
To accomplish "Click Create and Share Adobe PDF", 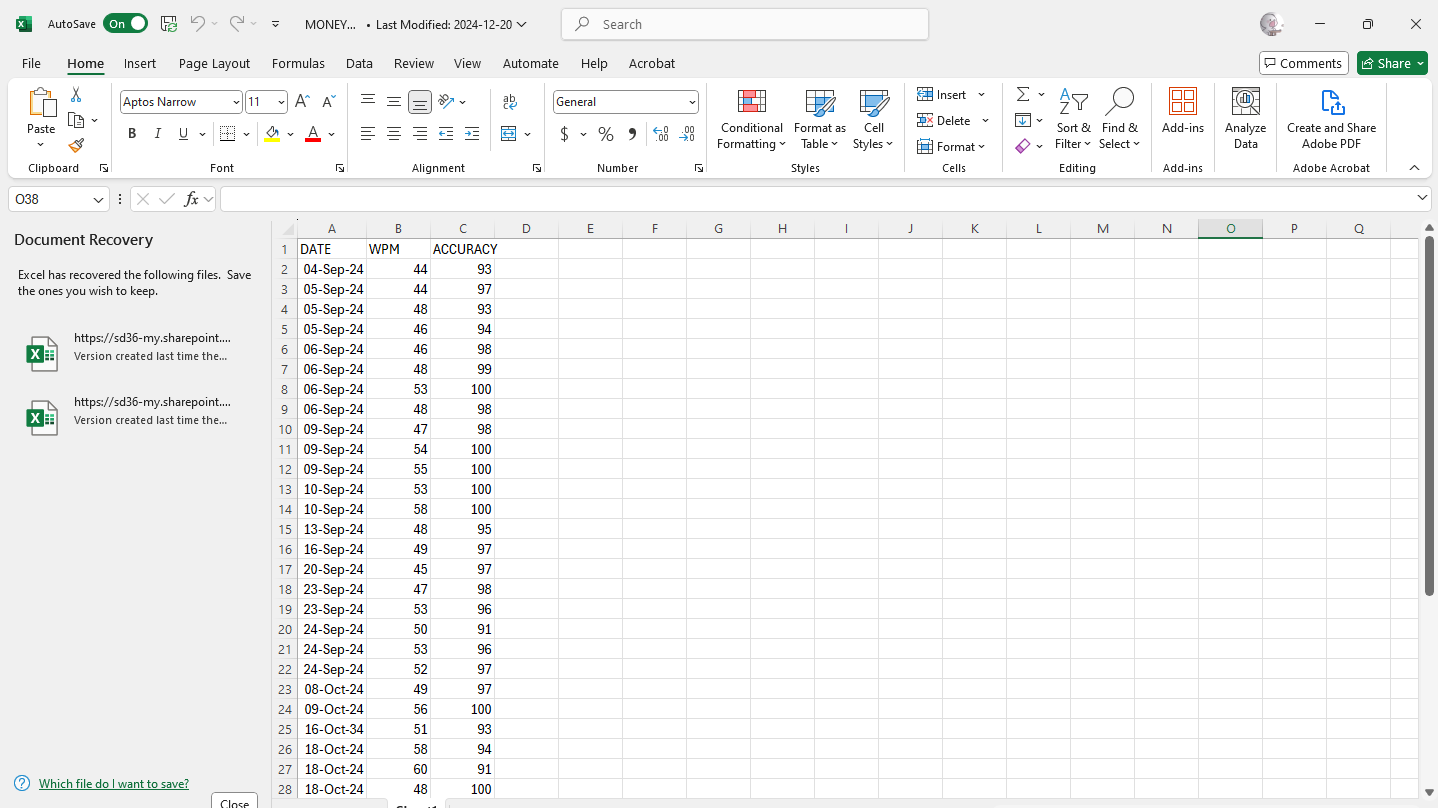I will pos(1332,119).
